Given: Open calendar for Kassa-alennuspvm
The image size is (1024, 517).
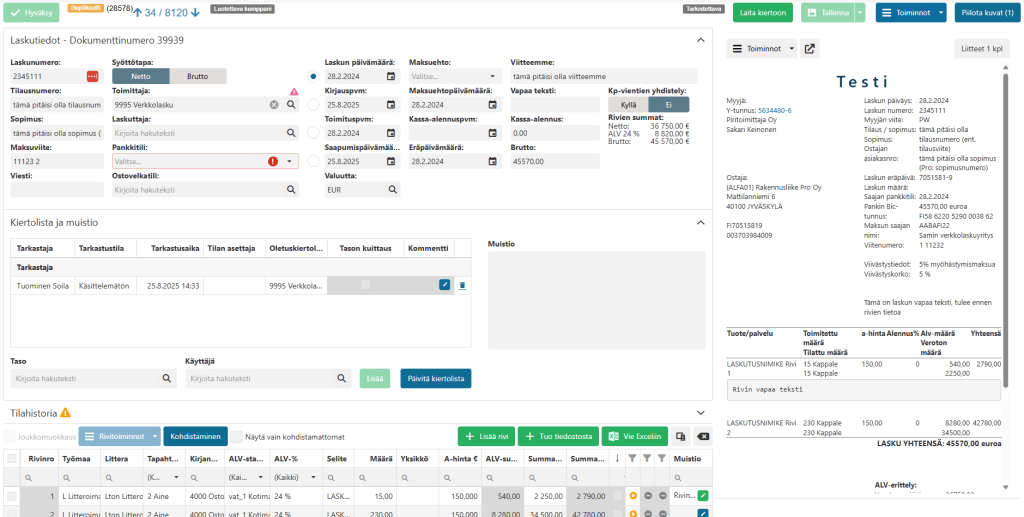Looking at the screenshot, I should point(492,133).
